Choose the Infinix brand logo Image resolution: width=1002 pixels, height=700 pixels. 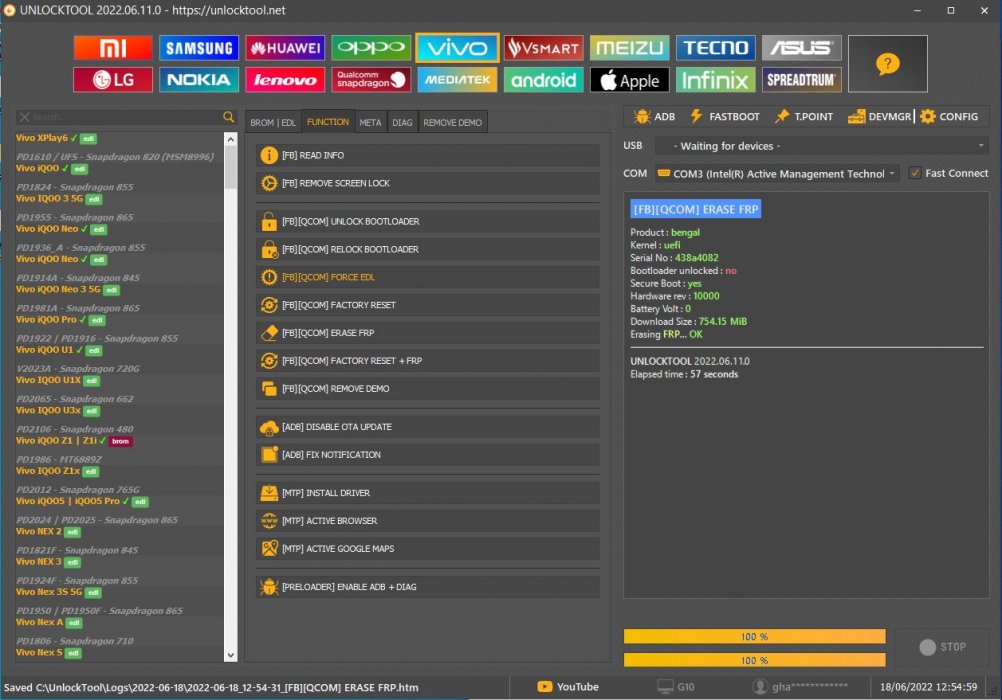[x=716, y=80]
